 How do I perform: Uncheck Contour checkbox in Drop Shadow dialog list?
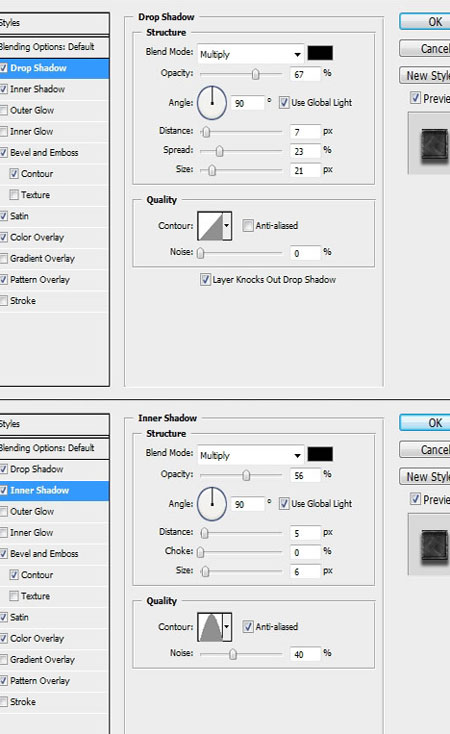[14, 174]
